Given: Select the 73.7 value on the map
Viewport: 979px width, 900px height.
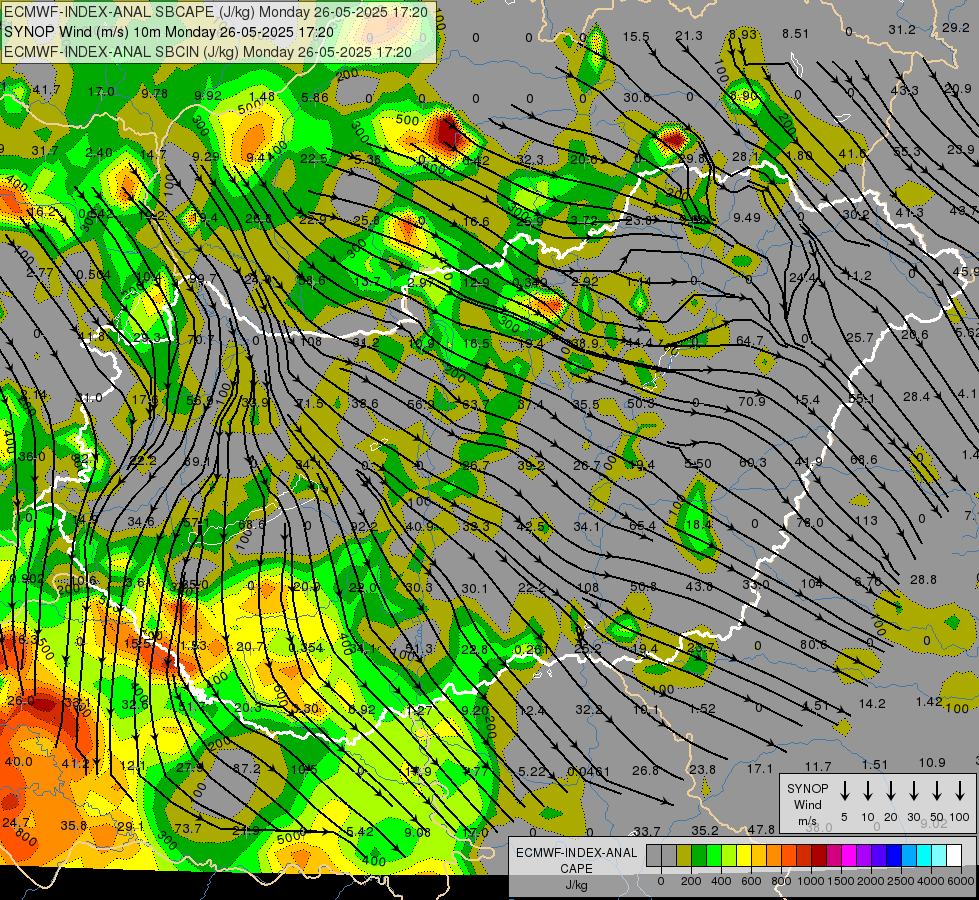Looking at the screenshot, I should point(187,828).
